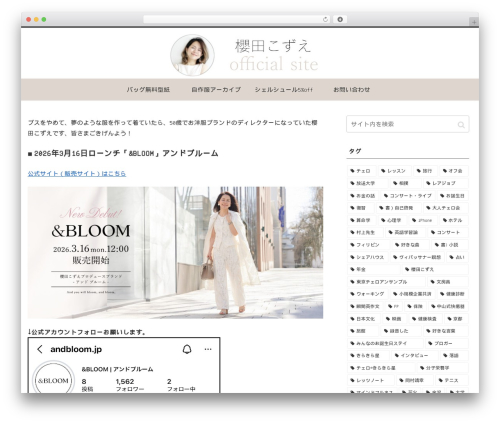
Task: Click the &BLOOM round profile logo
Action: (53, 380)
